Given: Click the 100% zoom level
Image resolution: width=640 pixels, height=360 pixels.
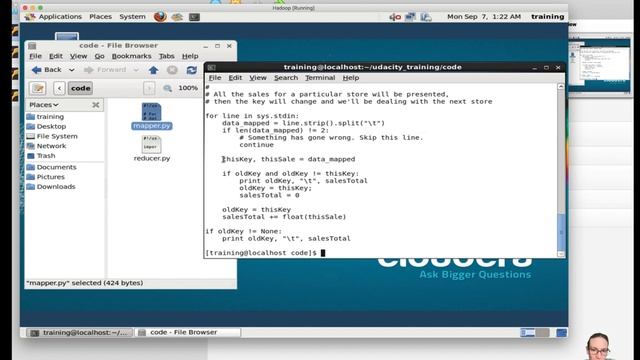Looking at the screenshot, I should point(188,88).
